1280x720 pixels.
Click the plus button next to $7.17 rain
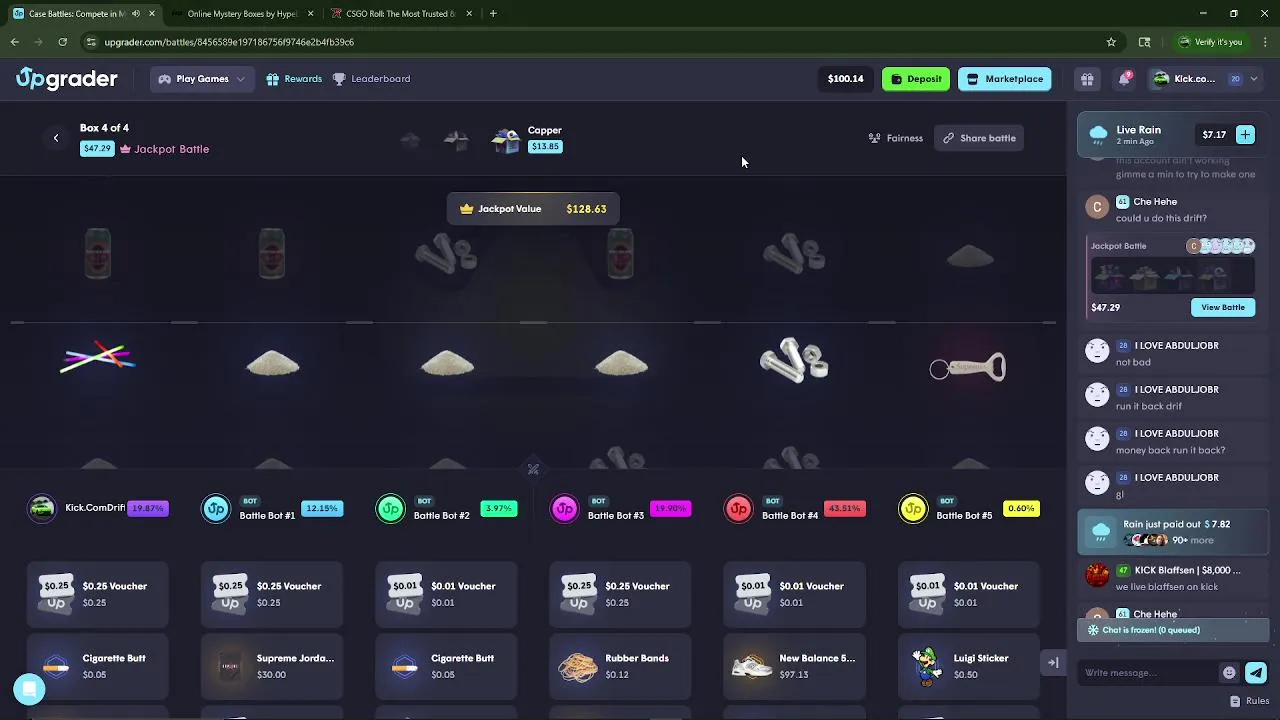pyautogui.click(x=1245, y=134)
